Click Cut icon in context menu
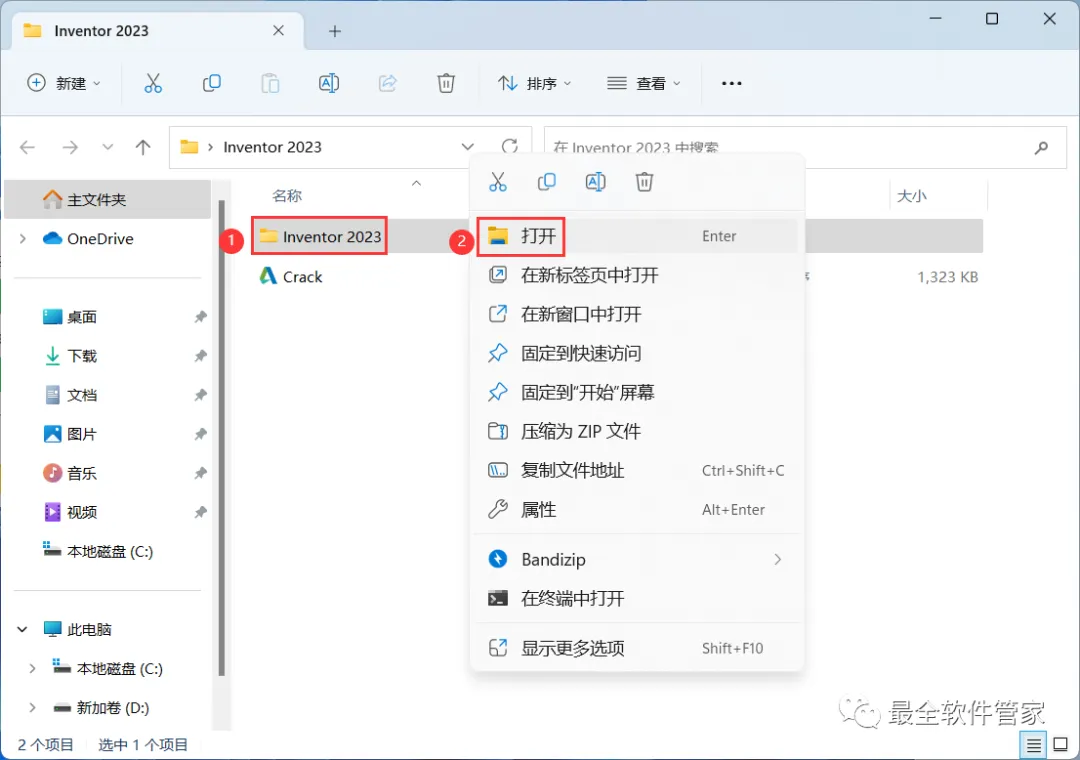Viewport: 1080px width, 760px height. pyautogui.click(x=497, y=182)
